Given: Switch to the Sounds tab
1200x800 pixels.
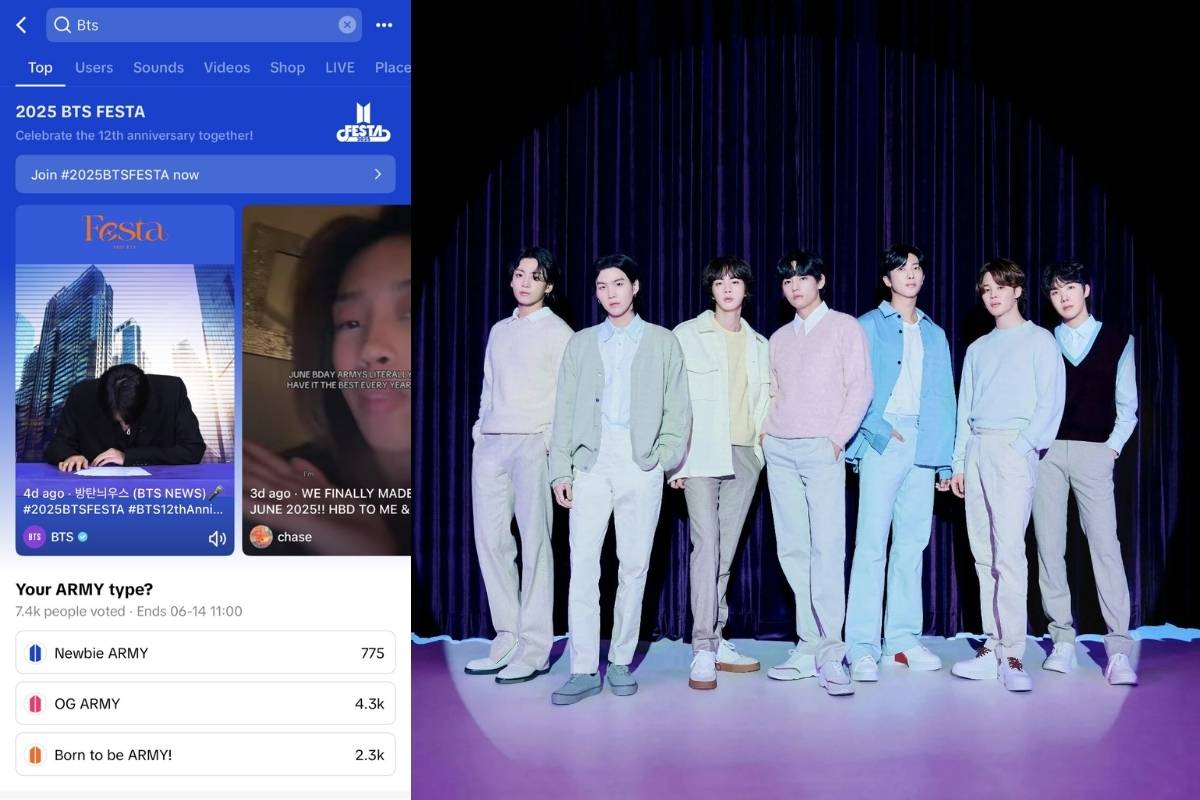Looking at the screenshot, I should [x=158, y=68].
